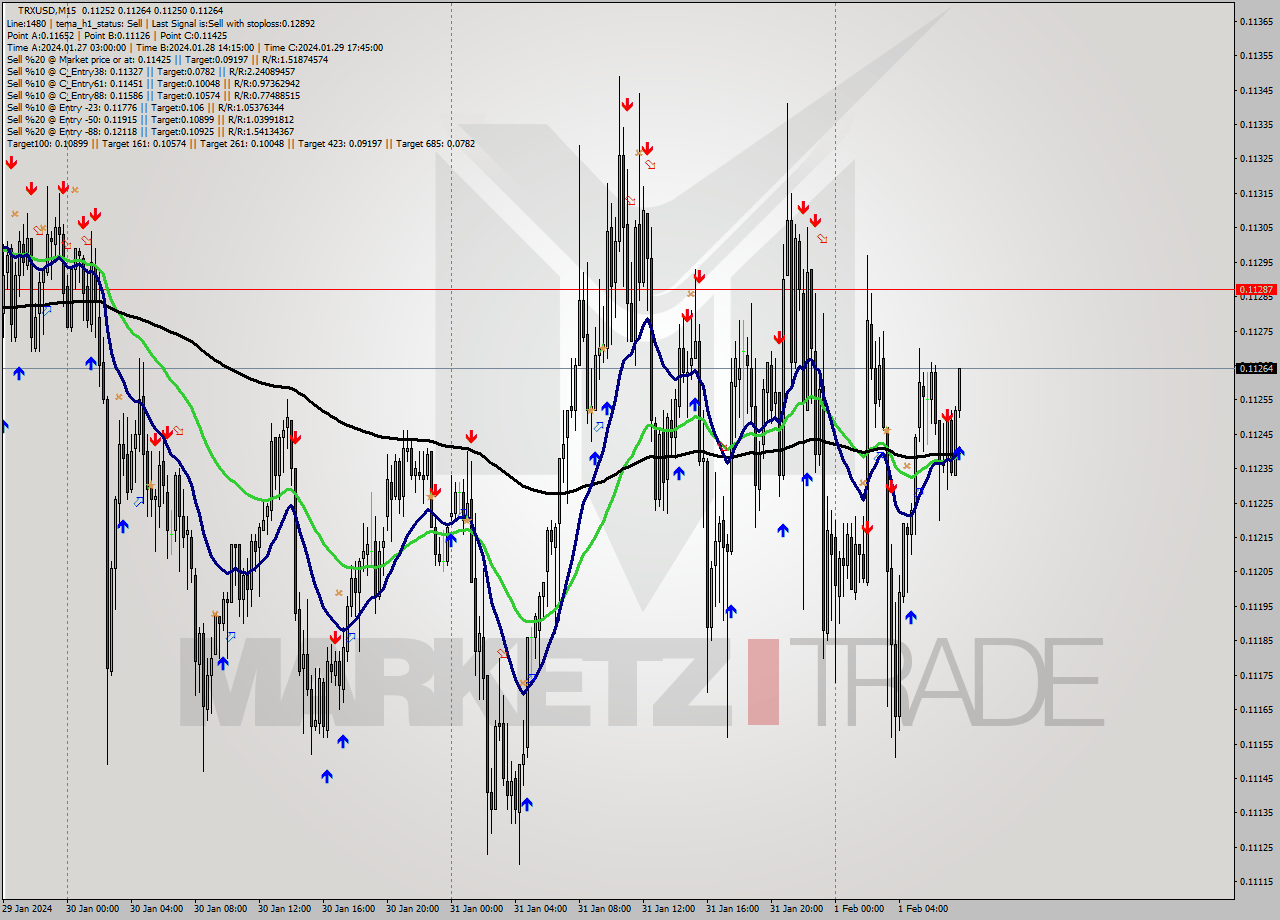This screenshot has width=1280, height=920.
Task: Click the '1 Feb 04:00' time label
Action: point(923,909)
